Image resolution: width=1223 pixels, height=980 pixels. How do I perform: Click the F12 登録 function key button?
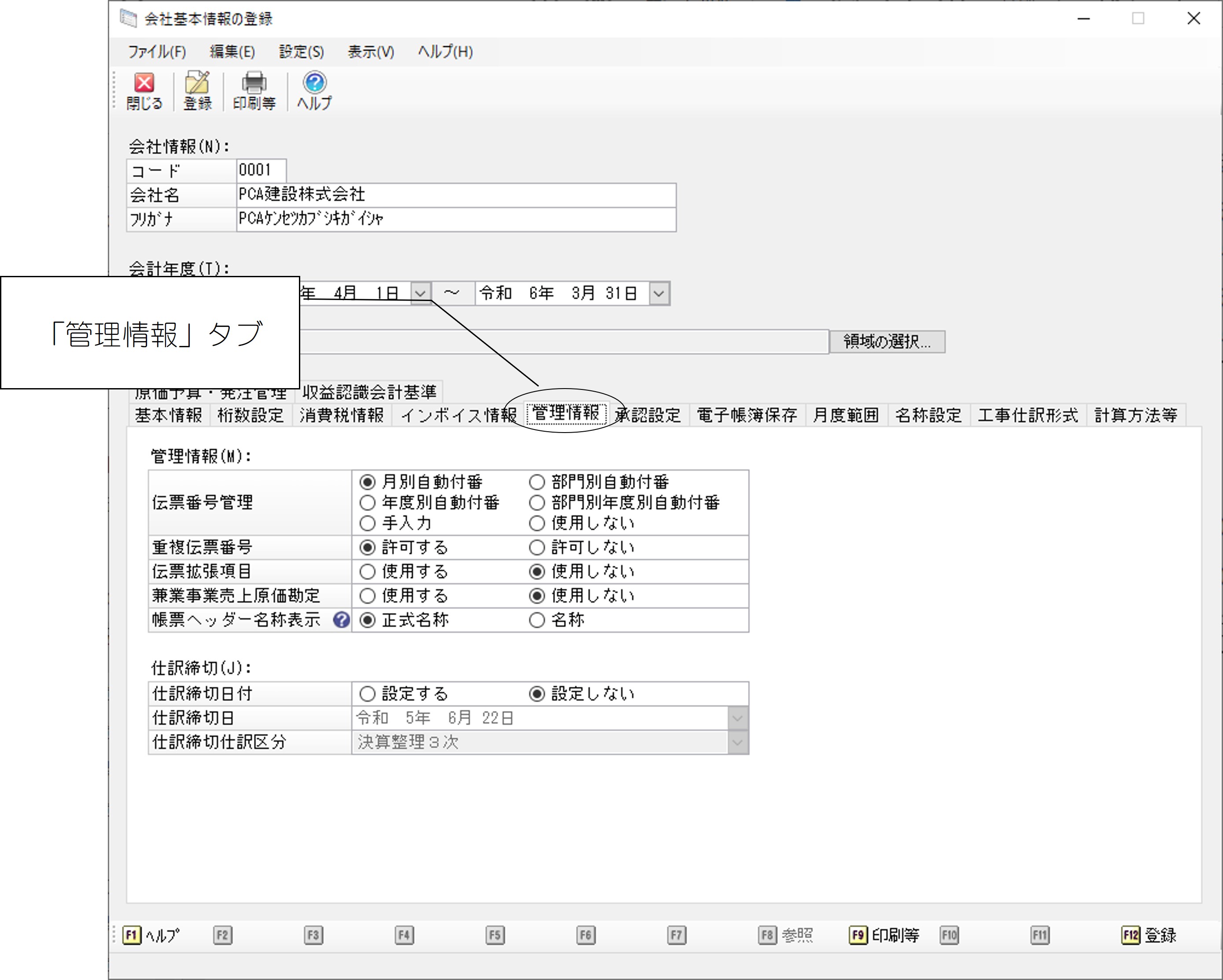(1149, 935)
